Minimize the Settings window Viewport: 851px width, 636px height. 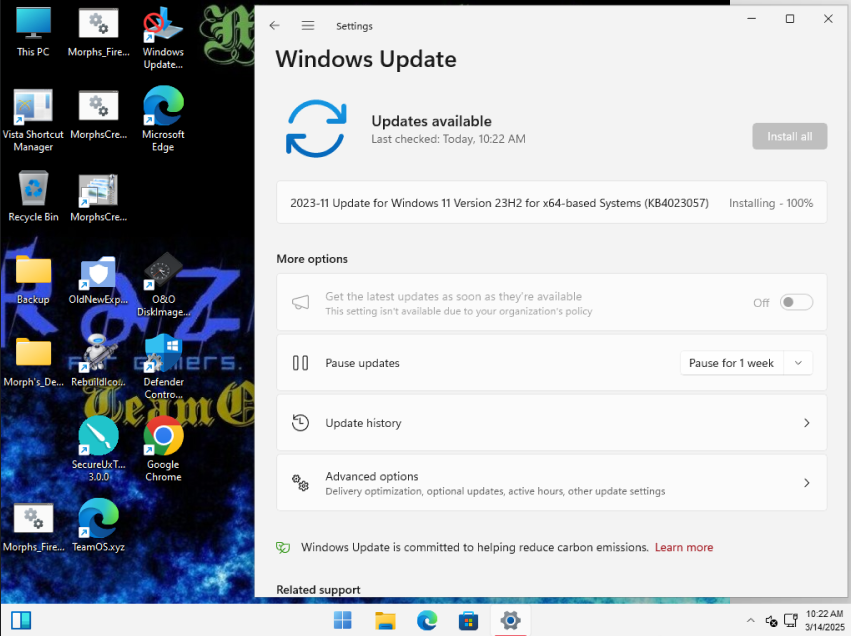point(752,19)
